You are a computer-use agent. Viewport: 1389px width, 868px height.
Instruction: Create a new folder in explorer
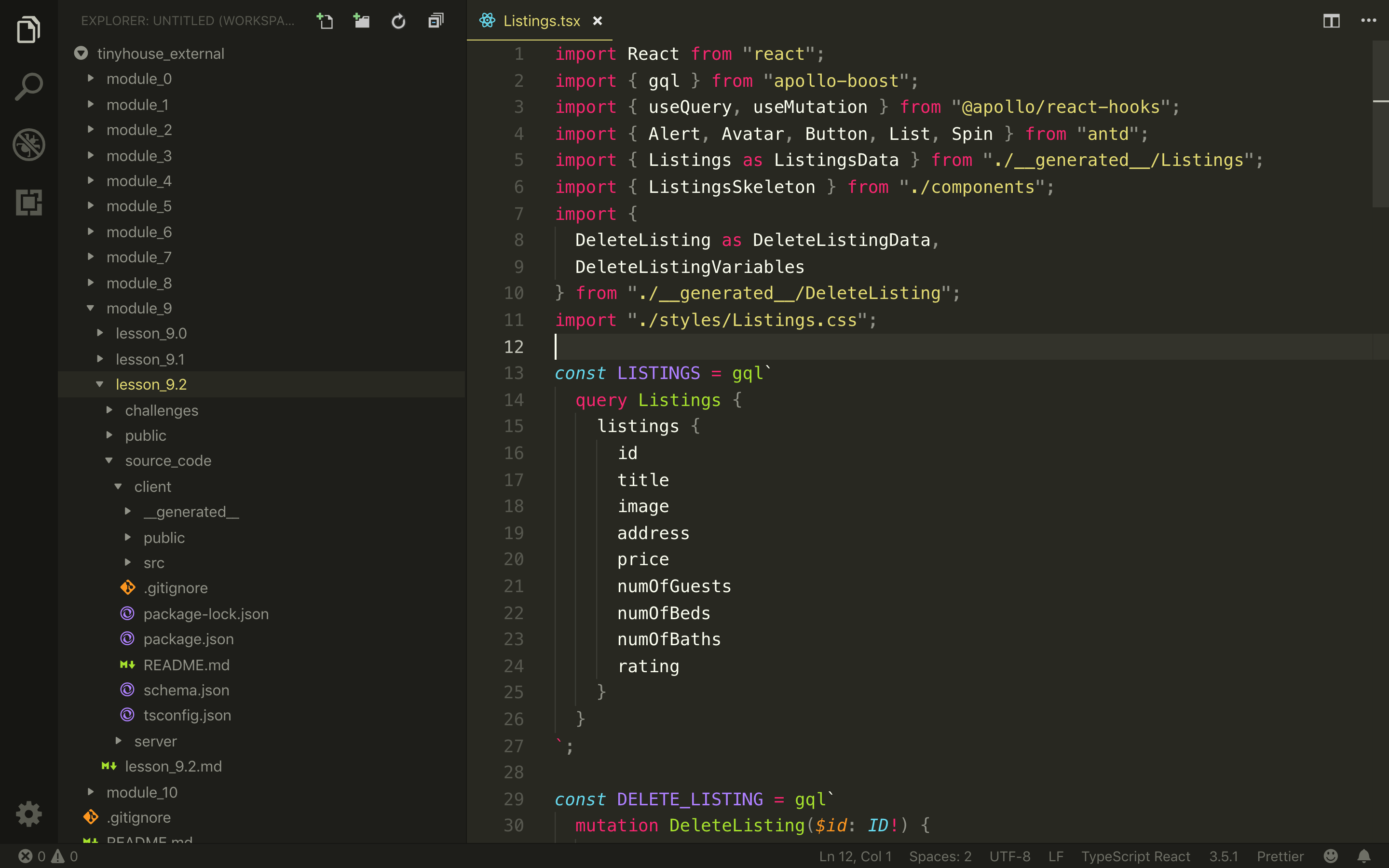pos(362,21)
